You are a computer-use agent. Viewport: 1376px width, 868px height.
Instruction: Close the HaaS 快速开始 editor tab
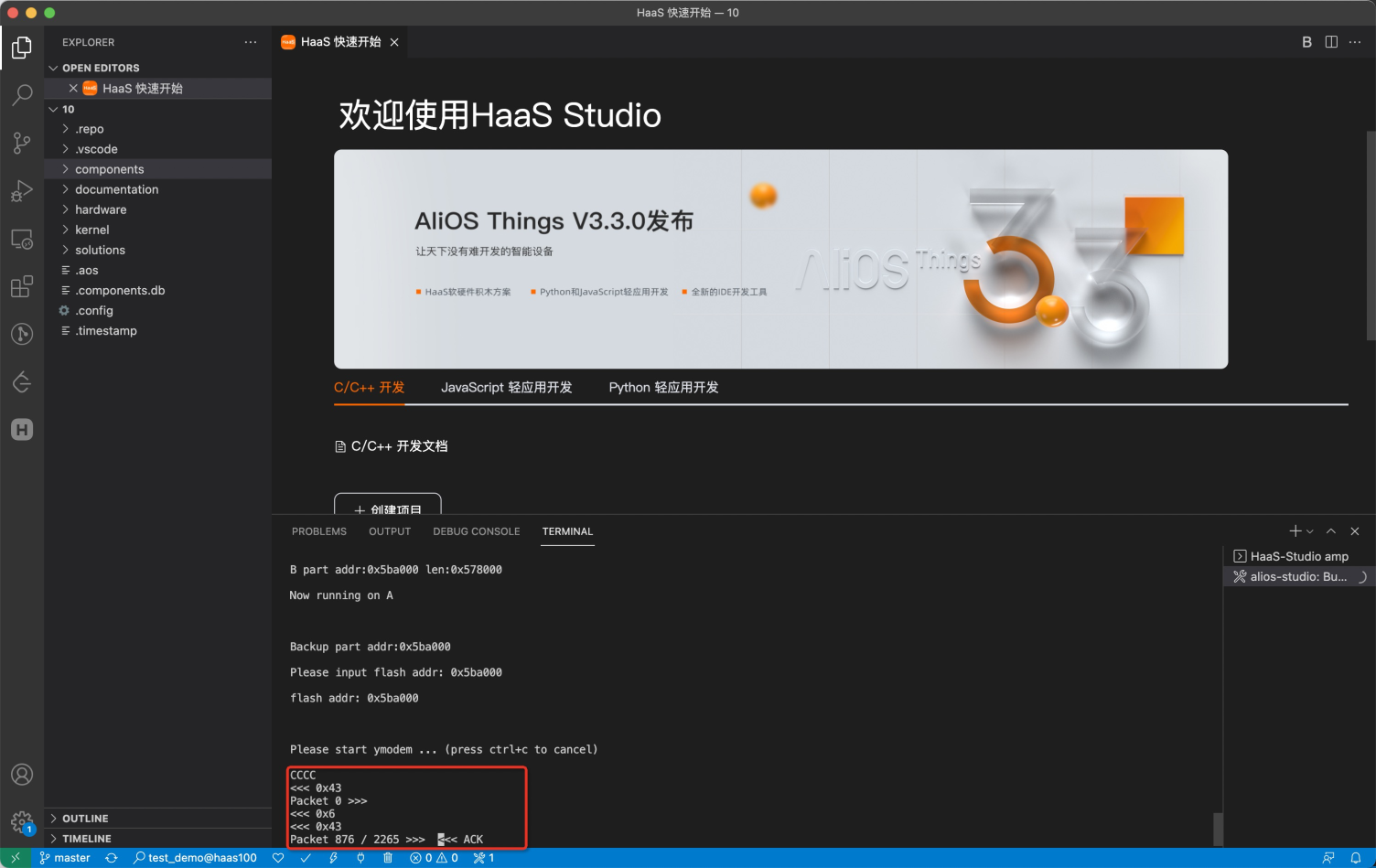(x=394, y=42)
